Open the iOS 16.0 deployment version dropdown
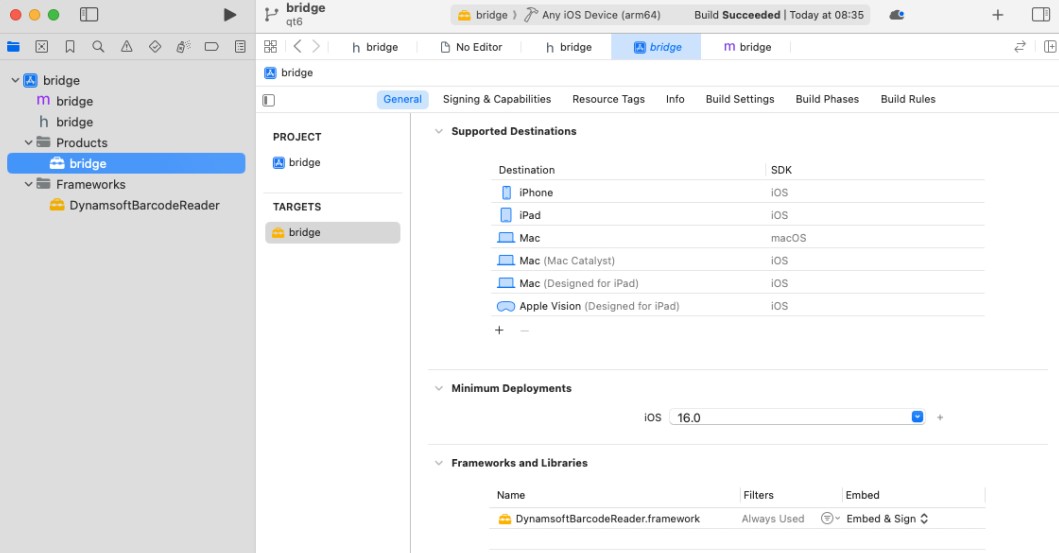 (x=917, y=417)
